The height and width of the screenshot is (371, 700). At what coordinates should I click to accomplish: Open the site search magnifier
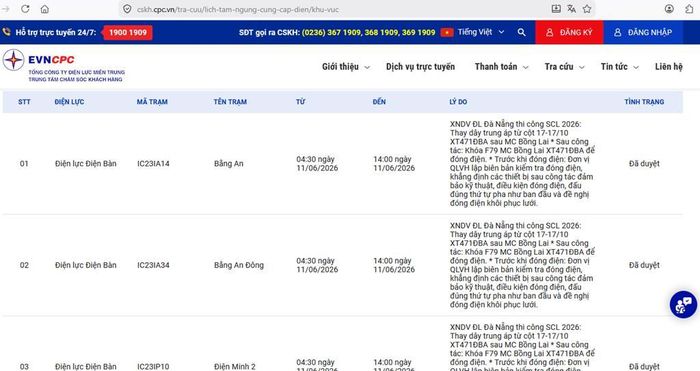[521, 32]
